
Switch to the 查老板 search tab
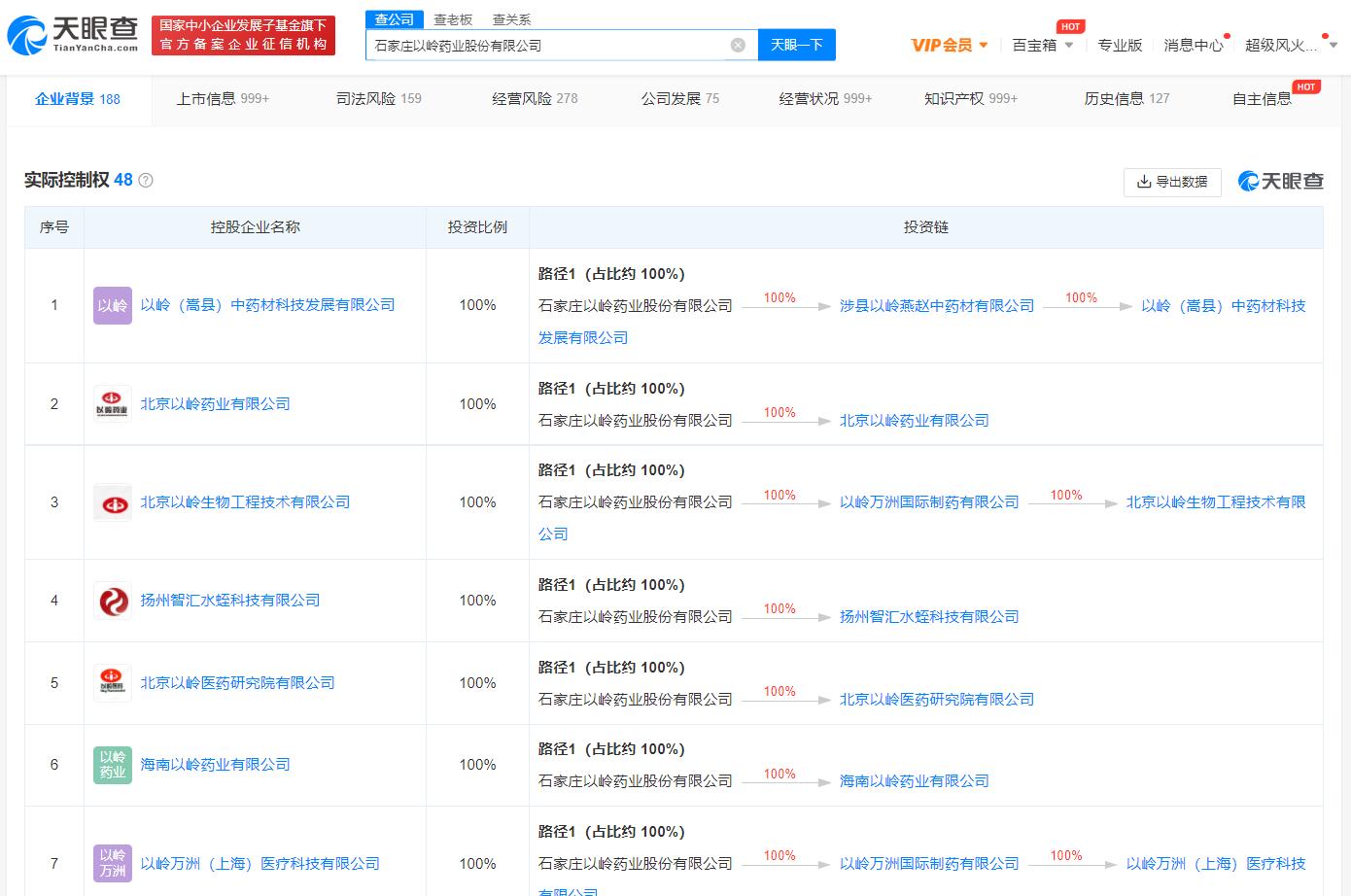[453, 19]
